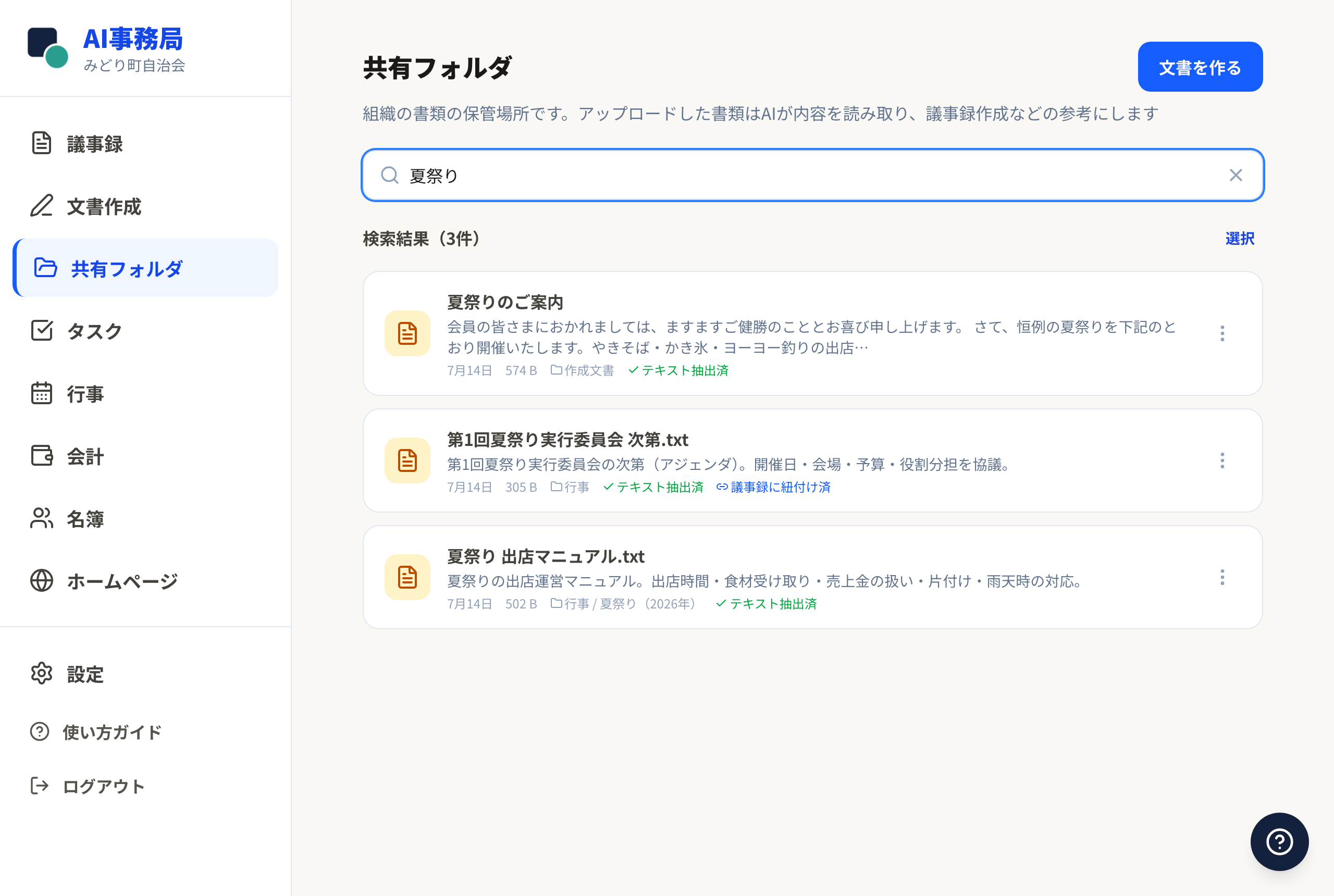
Task: Click the 574 B file size
Action: click(x=521, y=370)
